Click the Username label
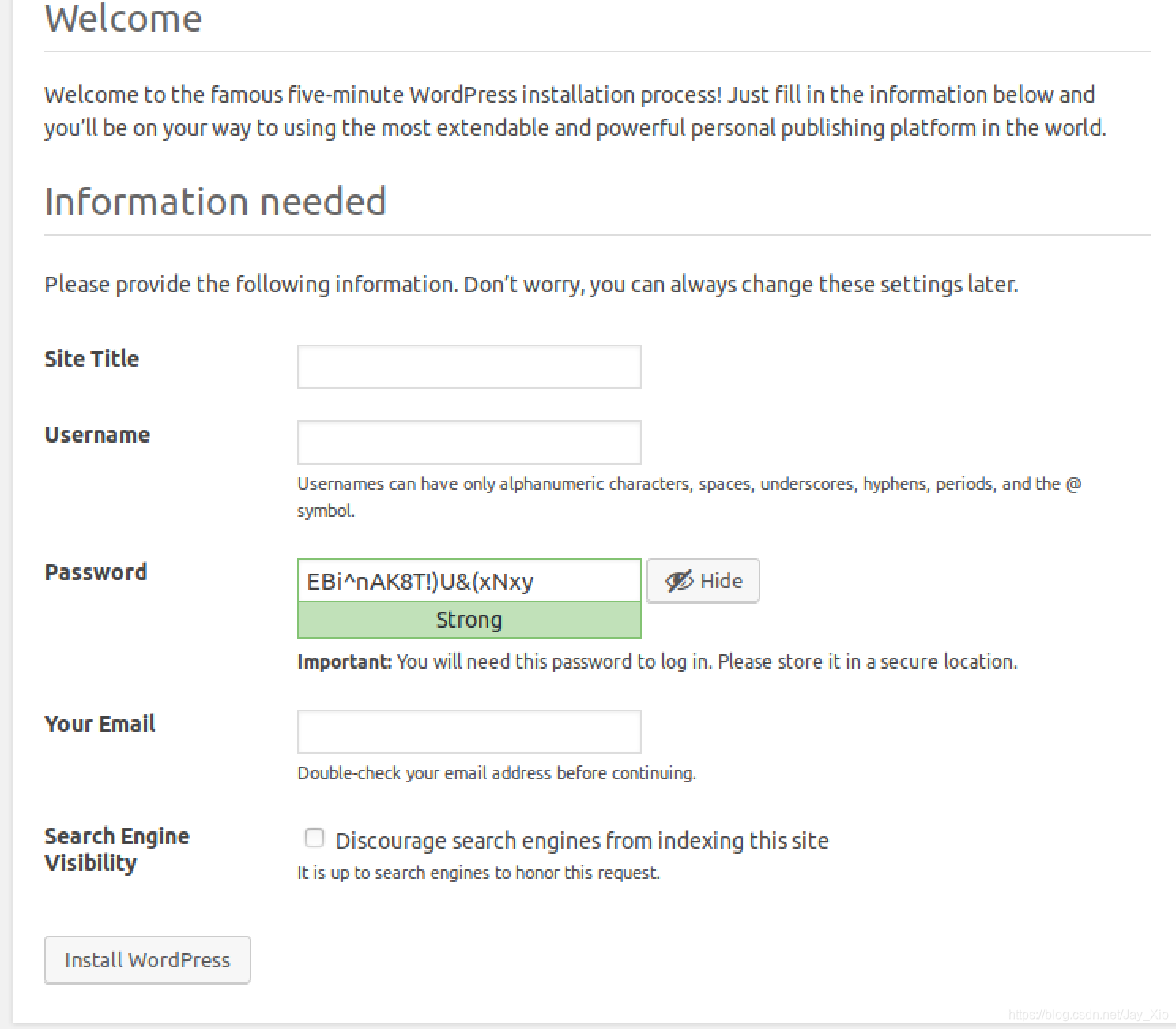This screenshot has width=1176, height=1029. coord(97,435)
